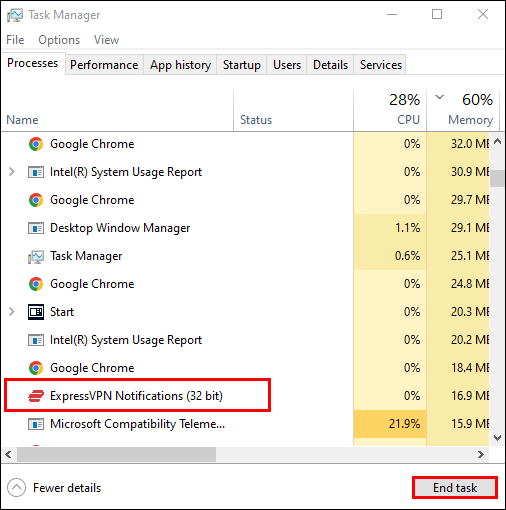The width and height of the screenshot is (506, 510).
Task: Maximize the Task Manager window
Action: 437,14
